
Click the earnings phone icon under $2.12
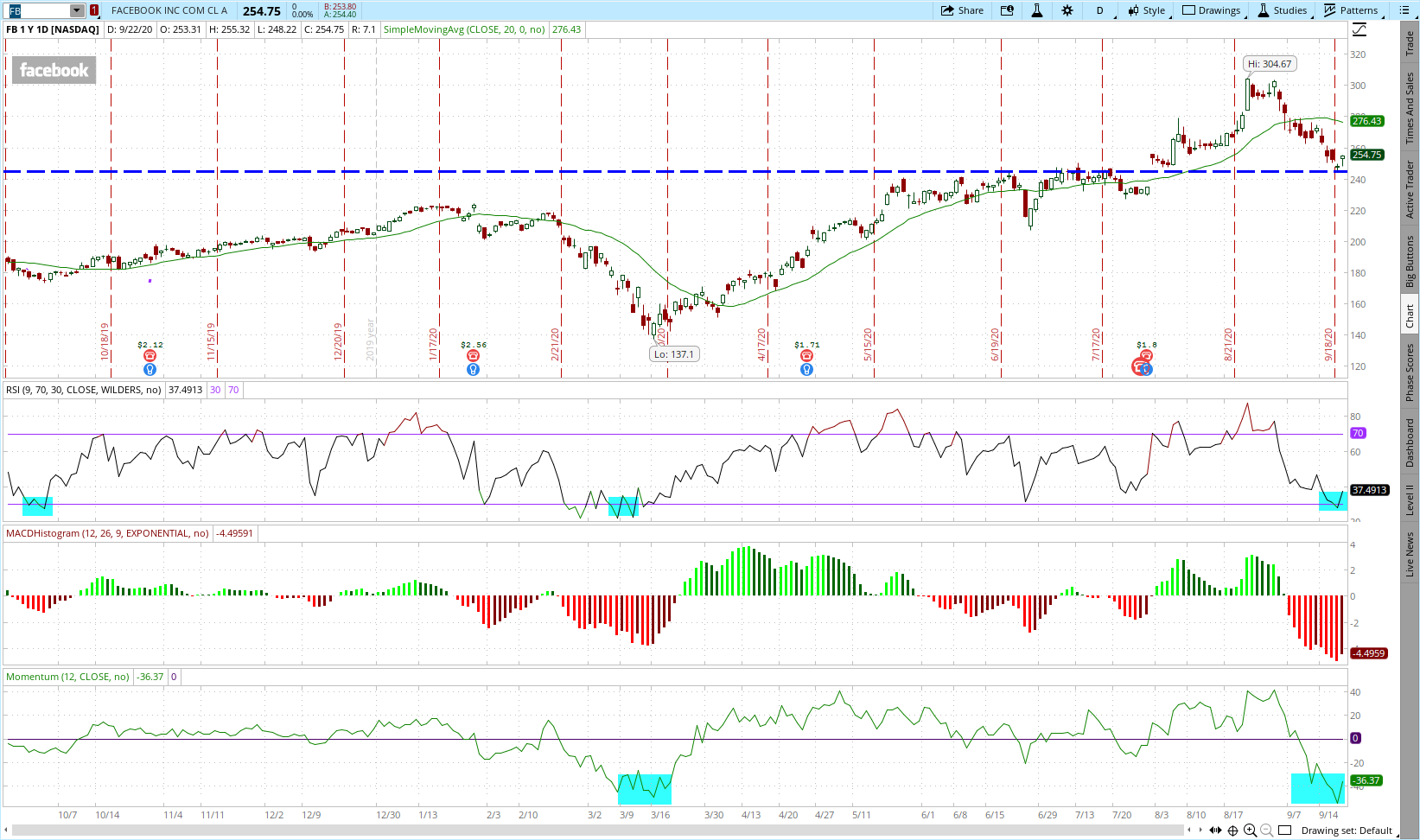150,356
